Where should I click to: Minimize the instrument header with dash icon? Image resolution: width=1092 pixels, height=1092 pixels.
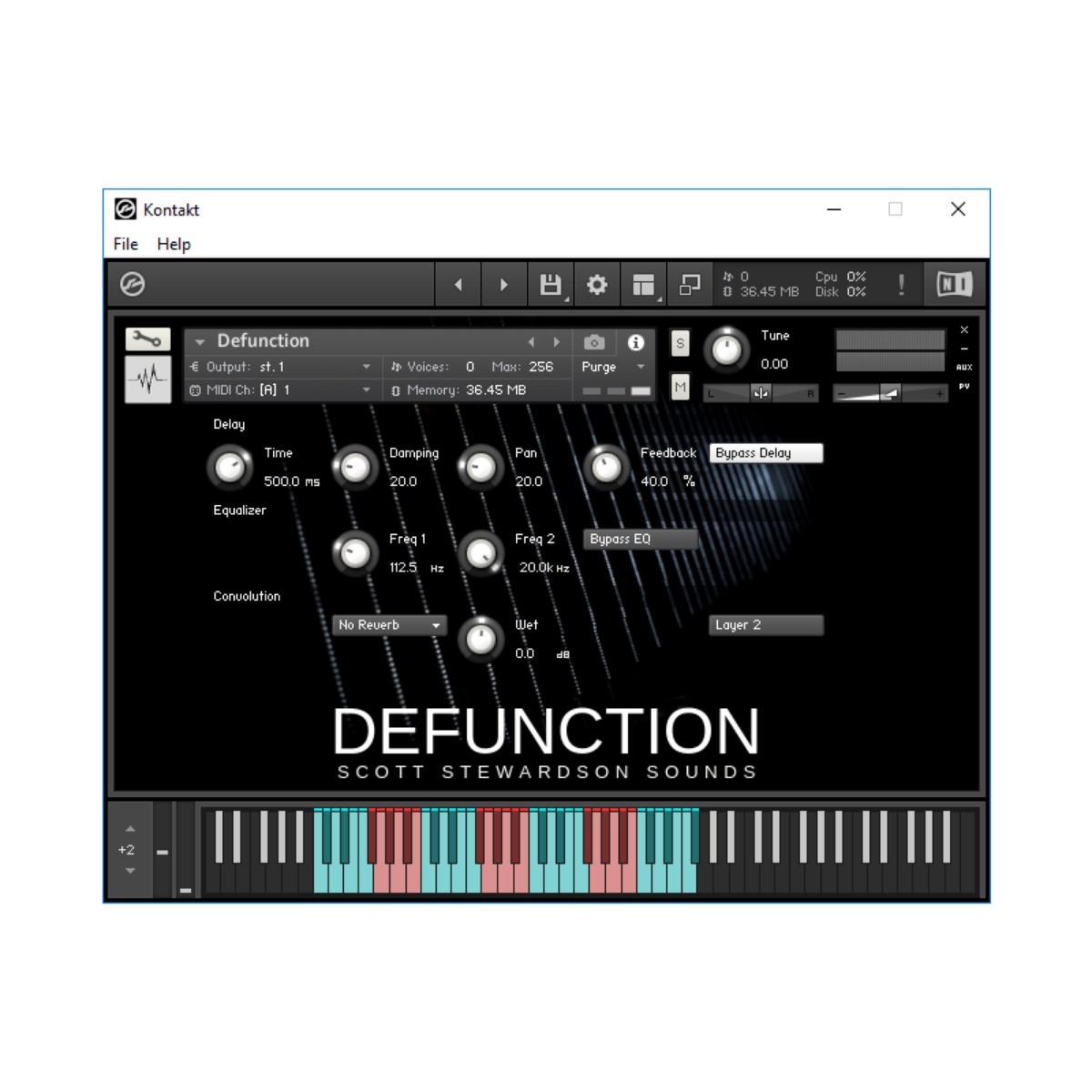pos(964,349)
